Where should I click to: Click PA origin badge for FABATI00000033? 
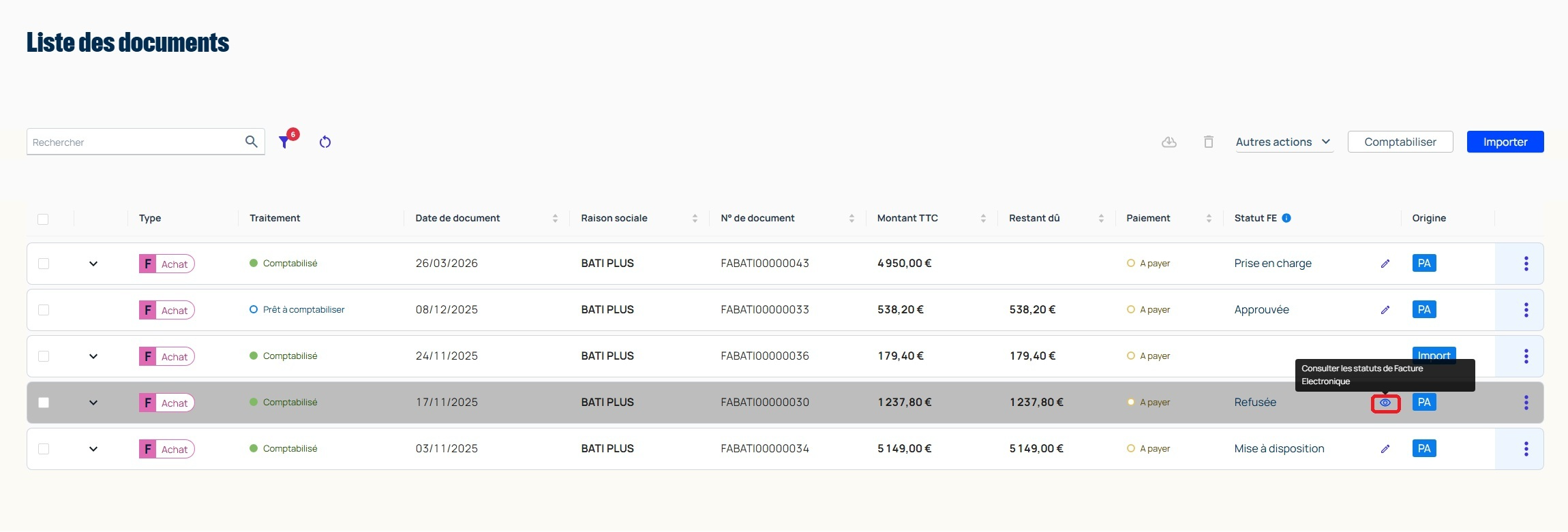(x=1424, y=310)
